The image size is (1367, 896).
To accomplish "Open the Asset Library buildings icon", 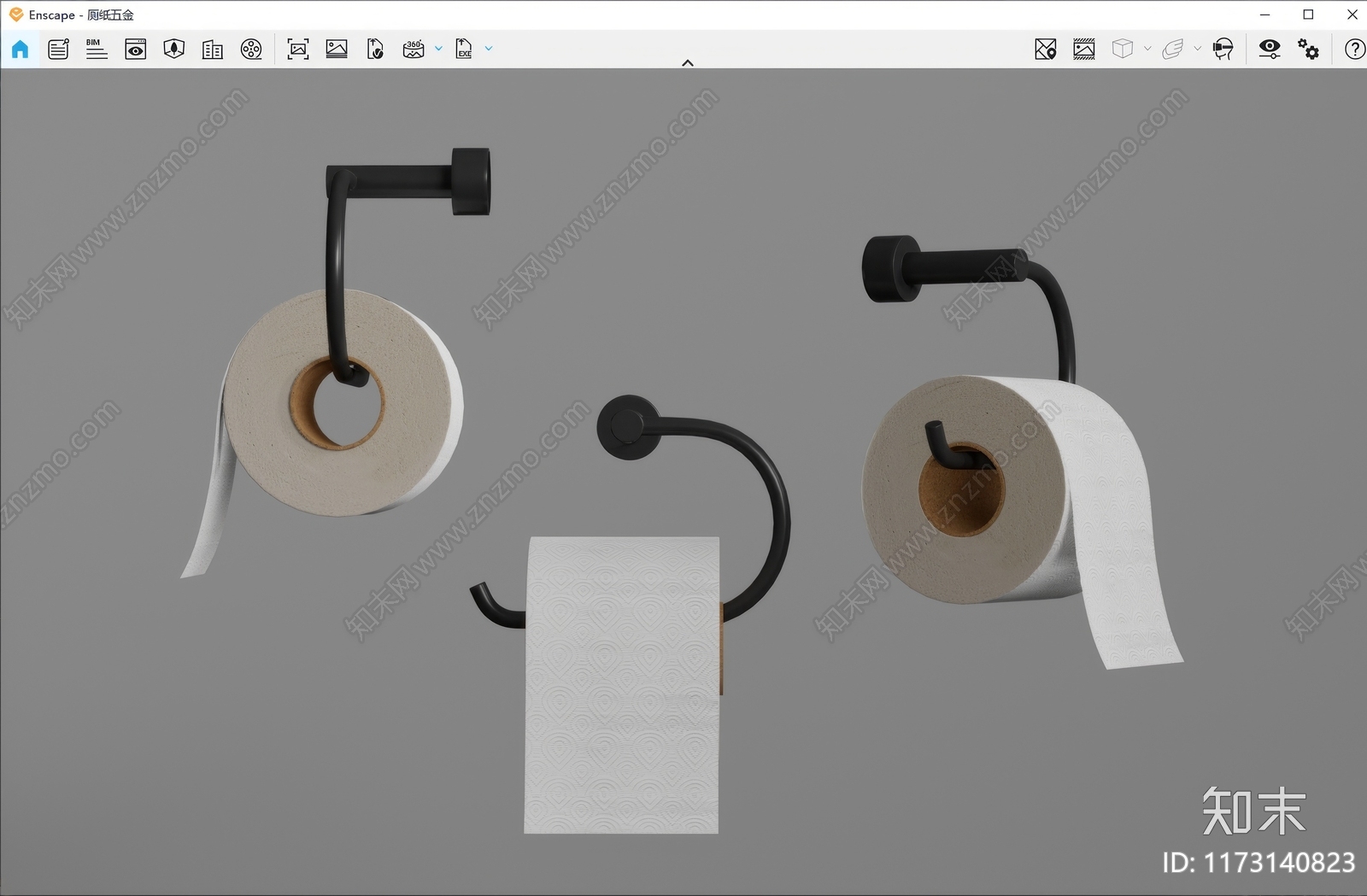I will pyautogui.click(x=212, y=49).
